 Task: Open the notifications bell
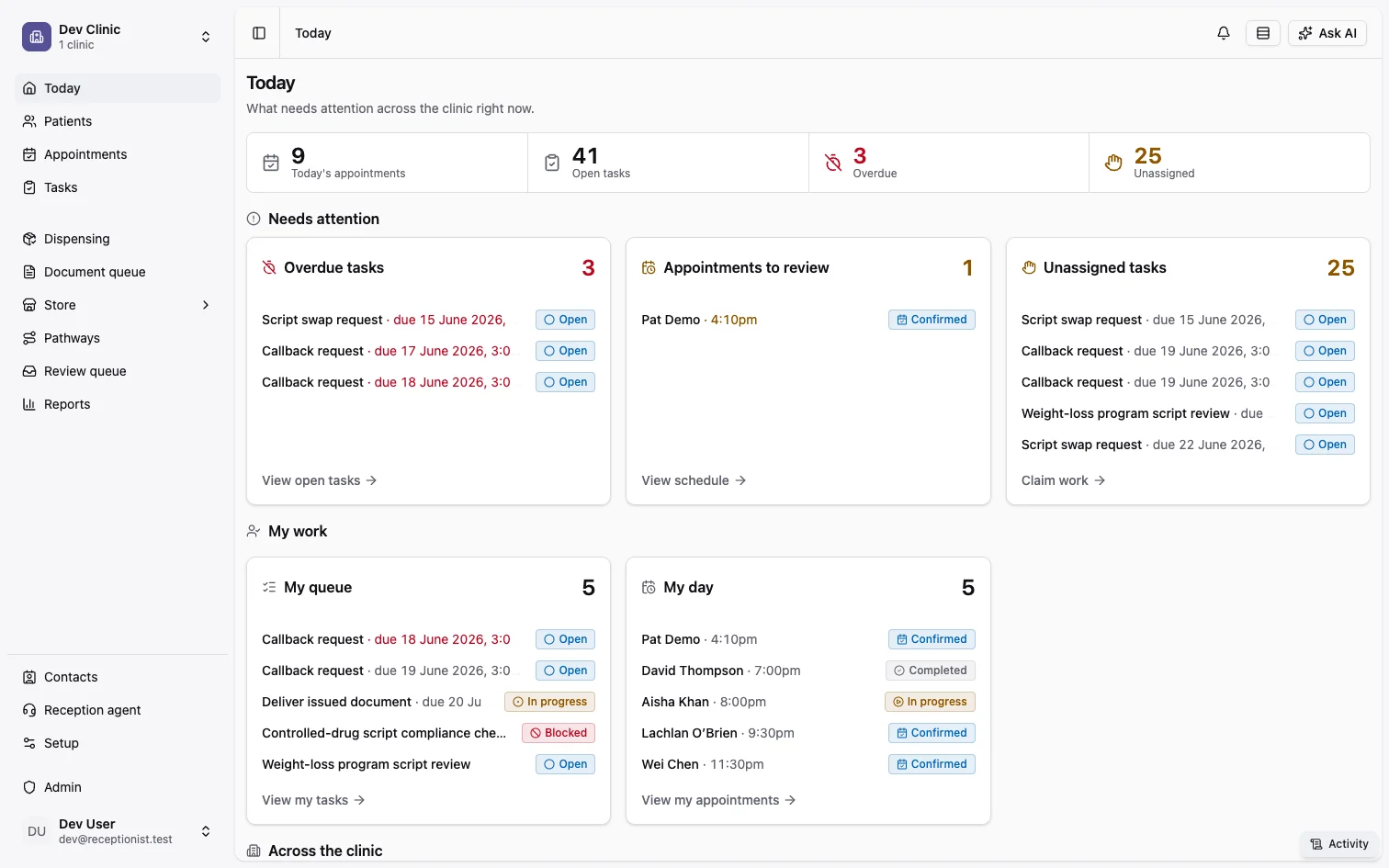click(x=1224, y=33)
